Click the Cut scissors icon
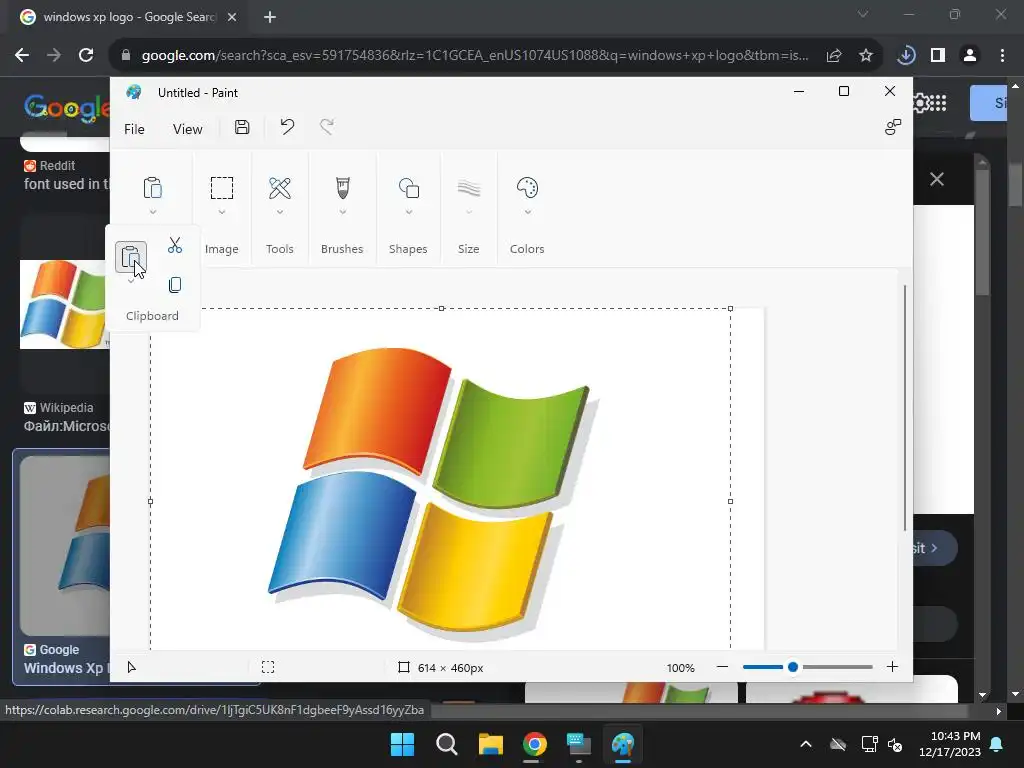 click(x=174, y=246)
